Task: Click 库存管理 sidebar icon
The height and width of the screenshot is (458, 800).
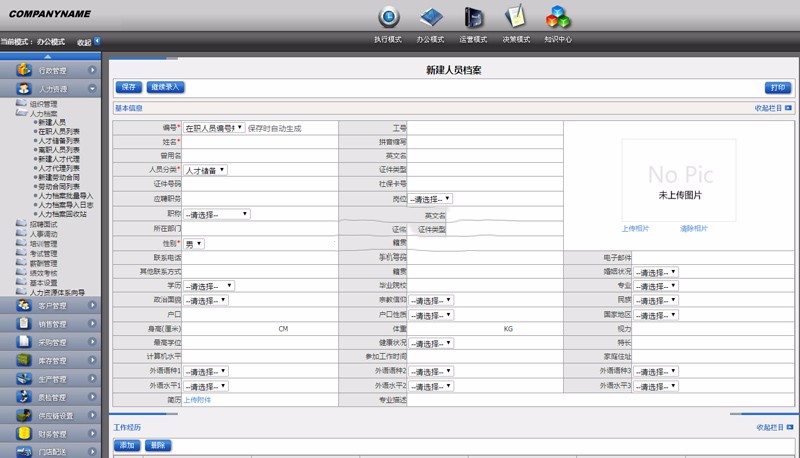Action: pyautogui.click(x=22, y=360)
